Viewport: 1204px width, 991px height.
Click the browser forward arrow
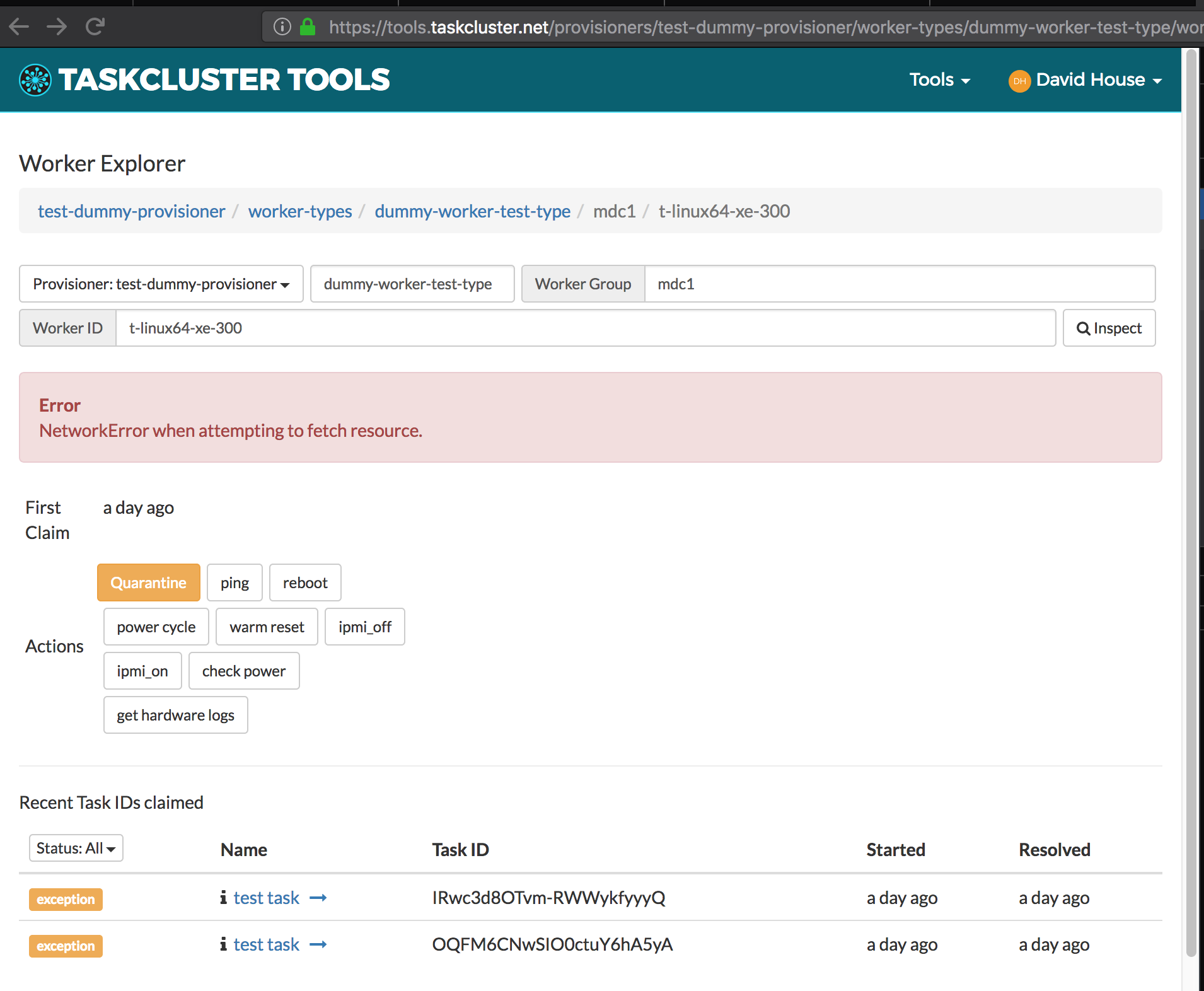coord(57,26)
